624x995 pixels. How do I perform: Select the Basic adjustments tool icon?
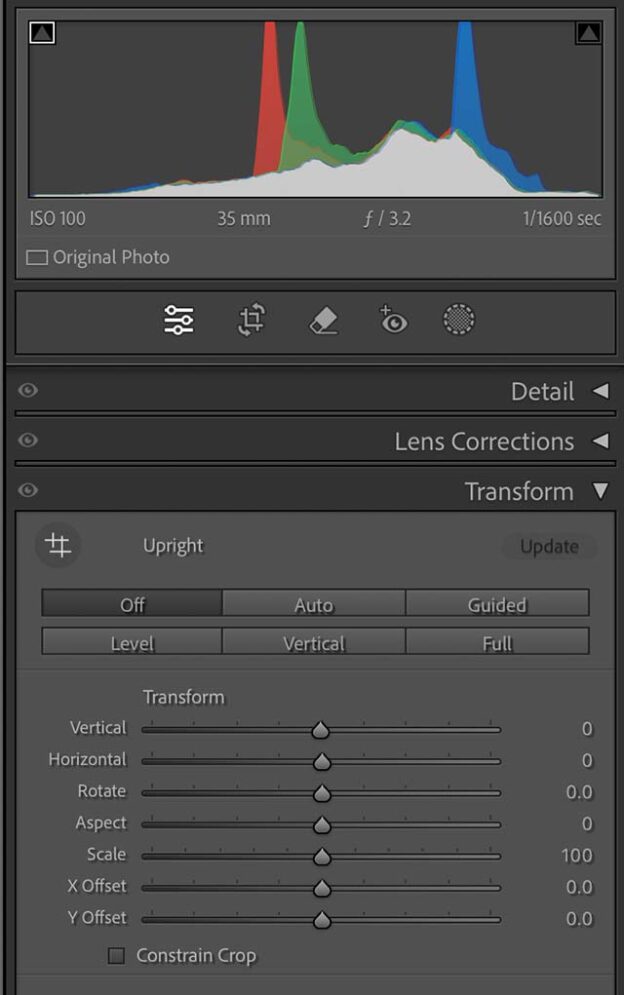[178, 318]
